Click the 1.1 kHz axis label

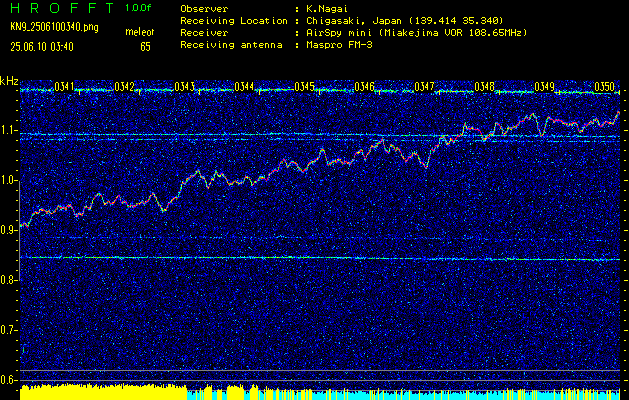click(x=9, y=131)
